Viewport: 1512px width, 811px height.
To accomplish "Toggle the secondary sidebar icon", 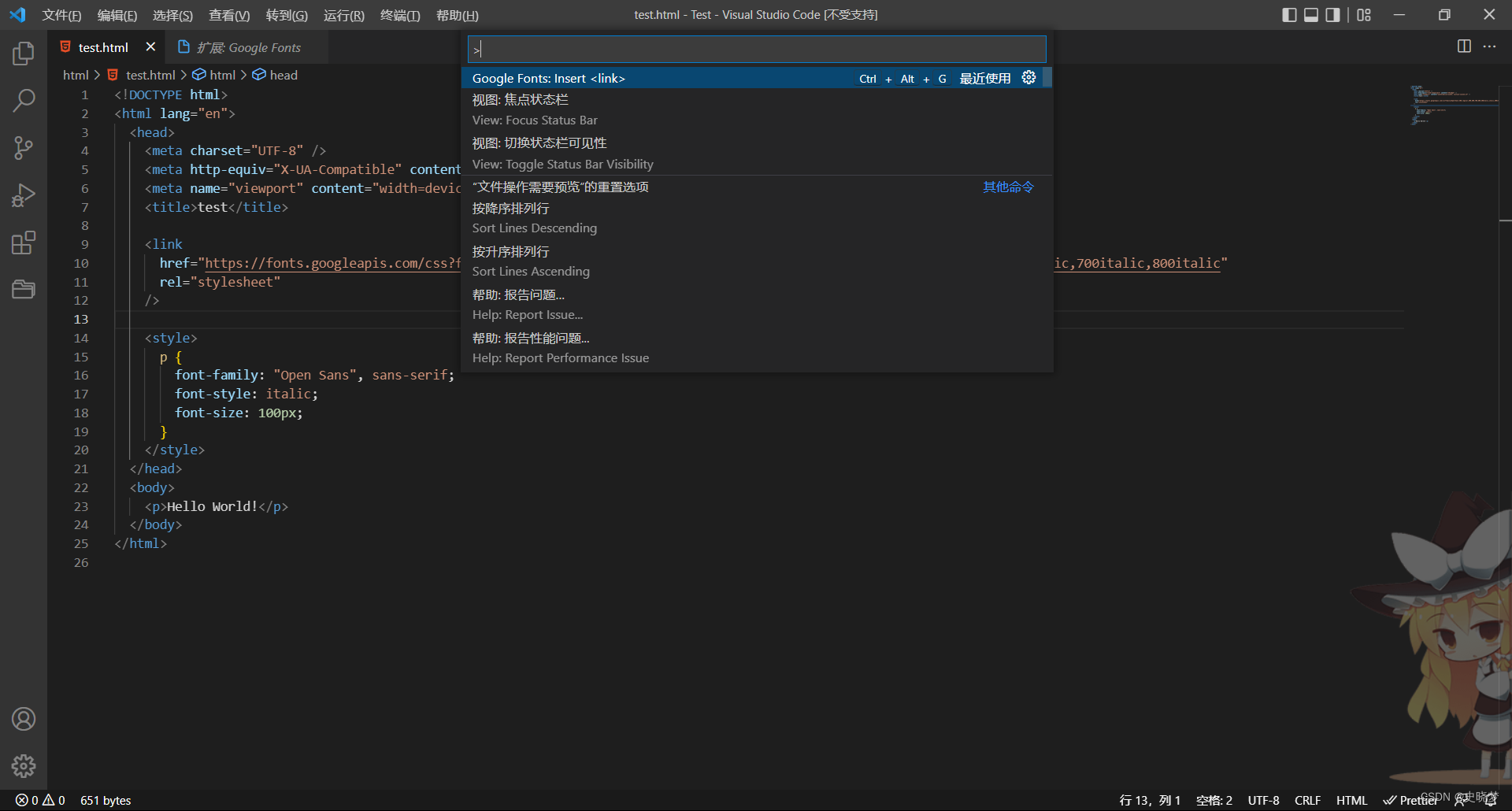I will [x=1332, y=14].
